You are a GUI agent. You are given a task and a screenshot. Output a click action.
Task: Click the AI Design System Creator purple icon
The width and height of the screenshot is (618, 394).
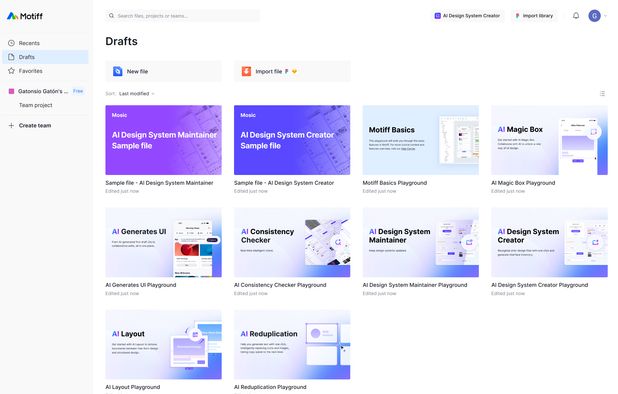[437, 16]
